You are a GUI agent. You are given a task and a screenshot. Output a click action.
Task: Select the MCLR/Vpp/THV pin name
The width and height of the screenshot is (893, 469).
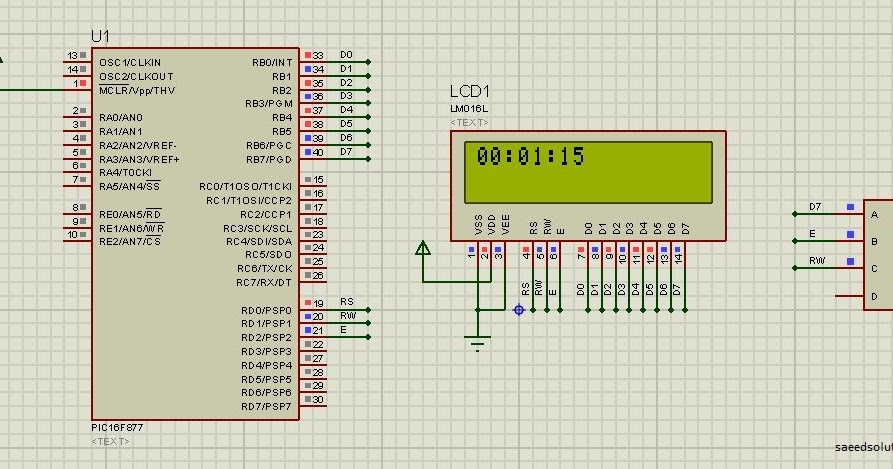(137, 90)
